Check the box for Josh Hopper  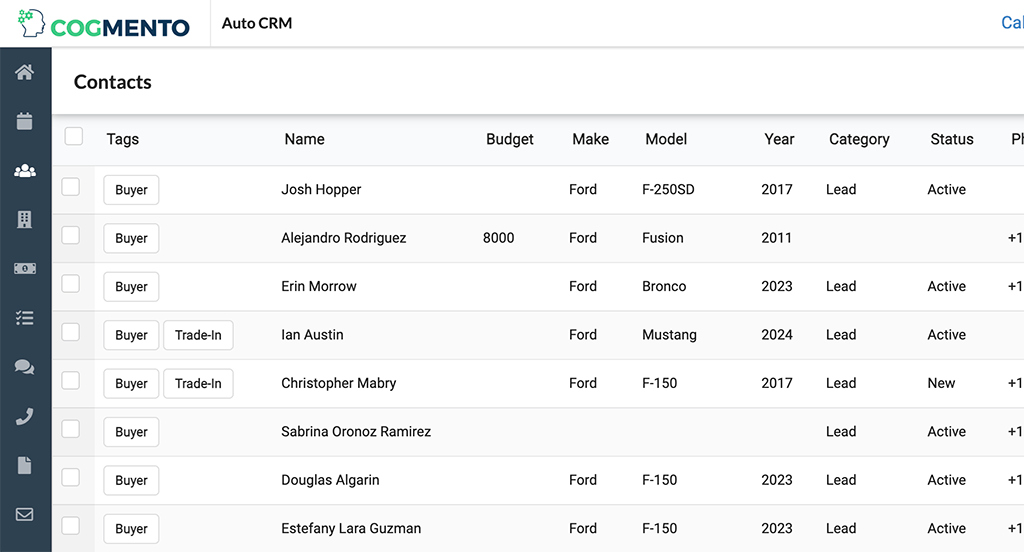point(71,187)
